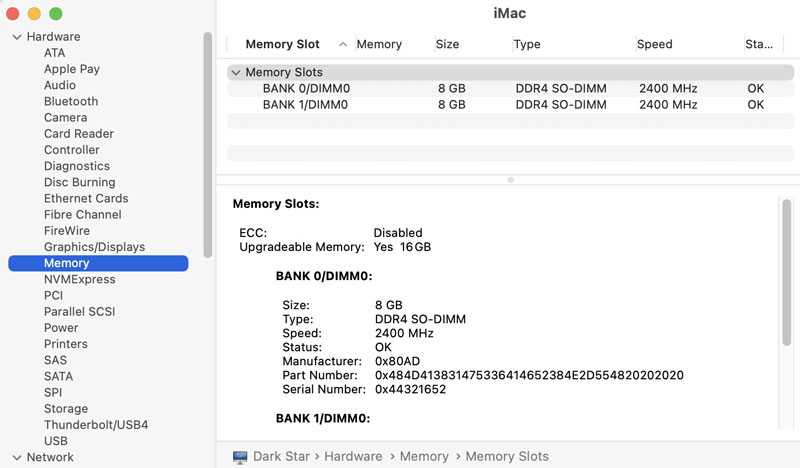Click Dark Star in the path bar
Image resolution: width=800 pixels, height=468 pixels.
tap(282, 457)
